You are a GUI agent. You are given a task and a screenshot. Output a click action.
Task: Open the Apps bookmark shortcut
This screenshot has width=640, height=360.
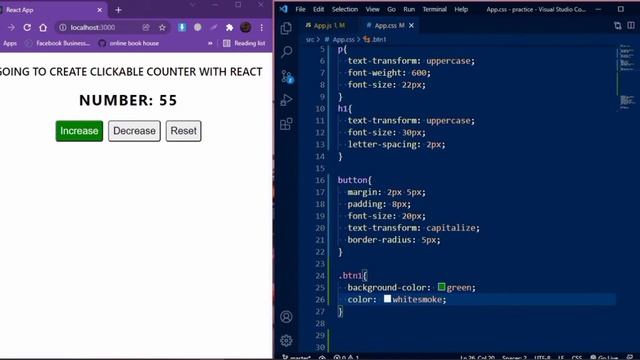9,43
